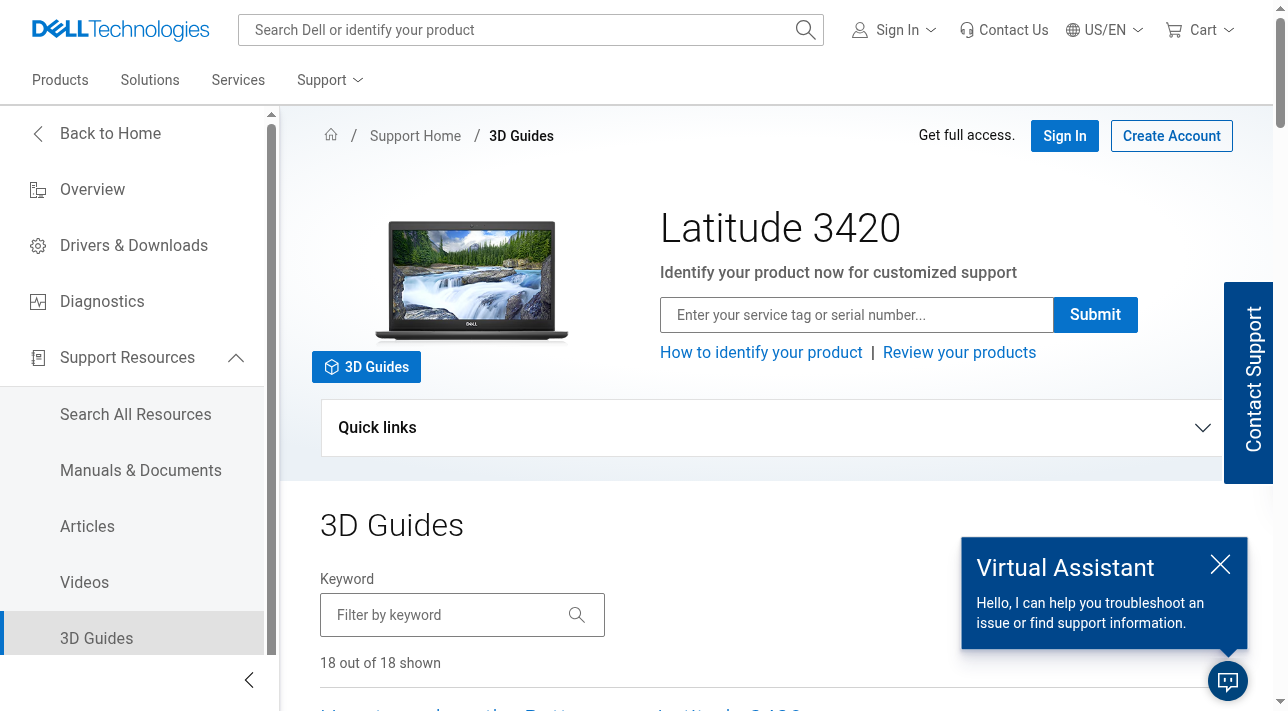This screenshot has height=711, width=1288.
Task: Click the 'Latitude 3420' heading
Action: 780,228
